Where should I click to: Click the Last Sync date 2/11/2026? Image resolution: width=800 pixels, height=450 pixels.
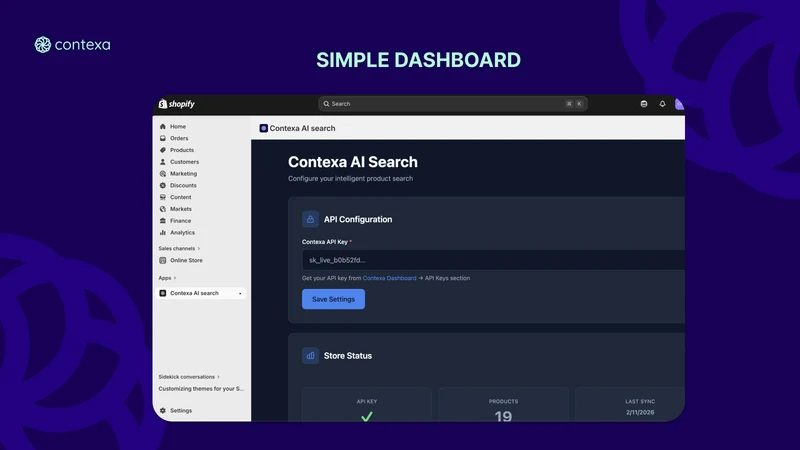[640, 412]
